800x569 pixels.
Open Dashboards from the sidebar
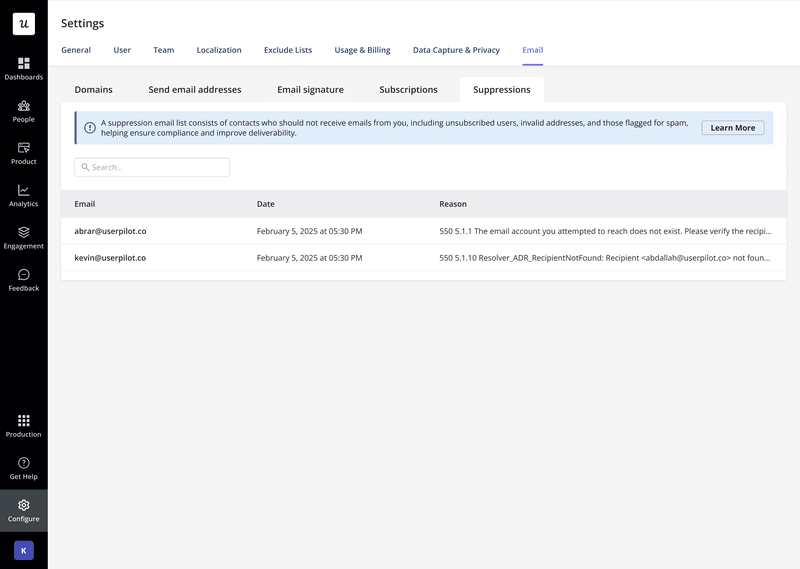(23, 69)
